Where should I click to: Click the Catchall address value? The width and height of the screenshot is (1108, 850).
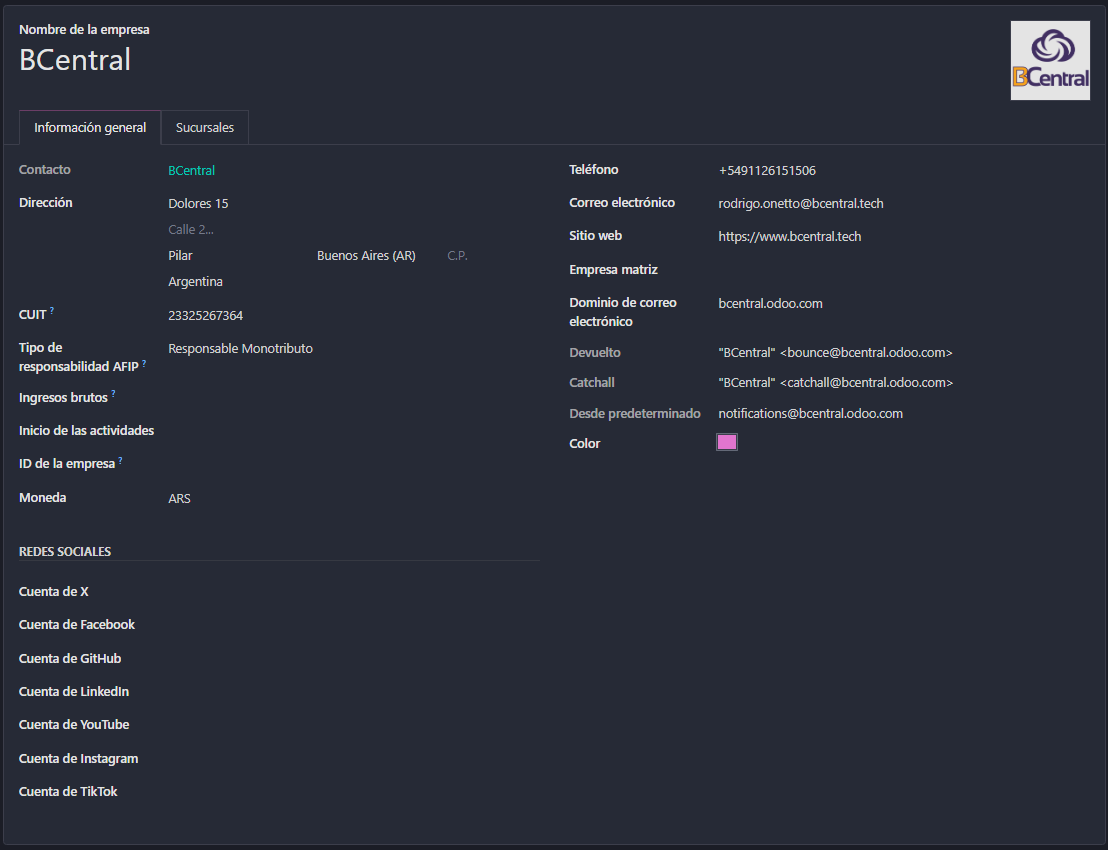click(x=836, y=383)
